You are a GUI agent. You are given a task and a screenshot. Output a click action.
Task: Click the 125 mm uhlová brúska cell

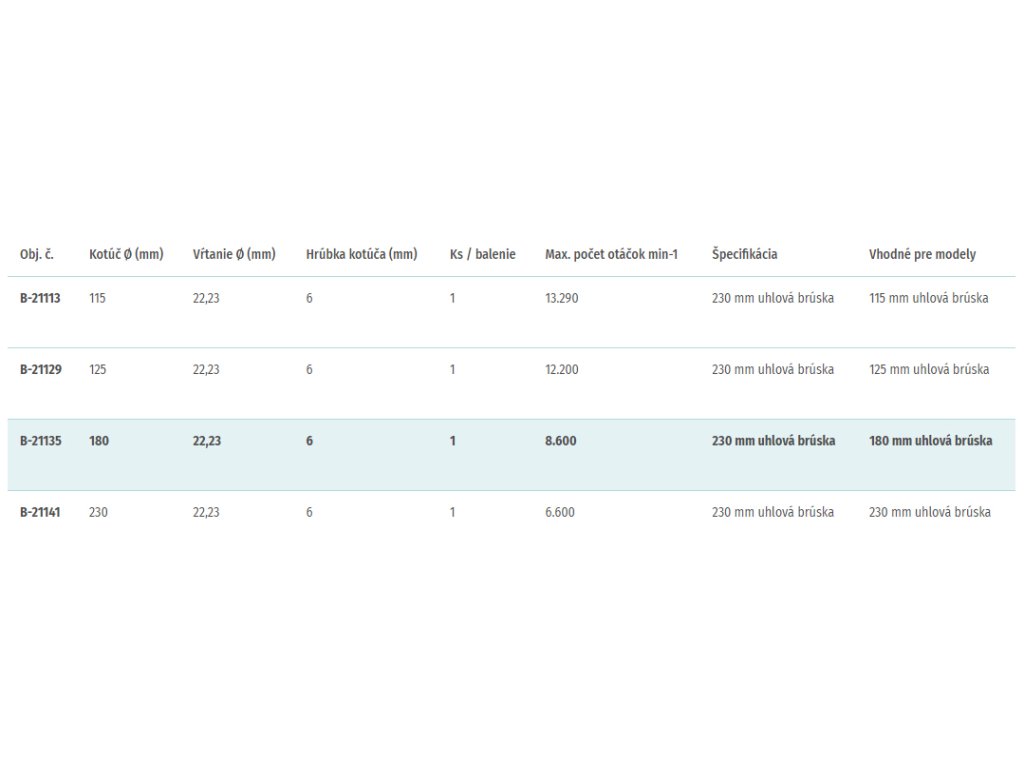pos(928,369)
